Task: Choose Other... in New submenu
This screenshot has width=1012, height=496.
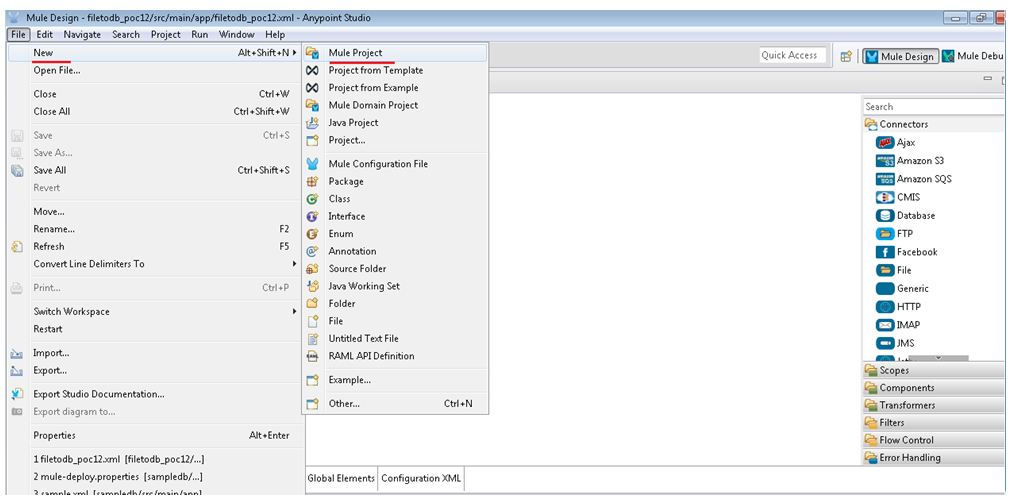Action: 394,404
